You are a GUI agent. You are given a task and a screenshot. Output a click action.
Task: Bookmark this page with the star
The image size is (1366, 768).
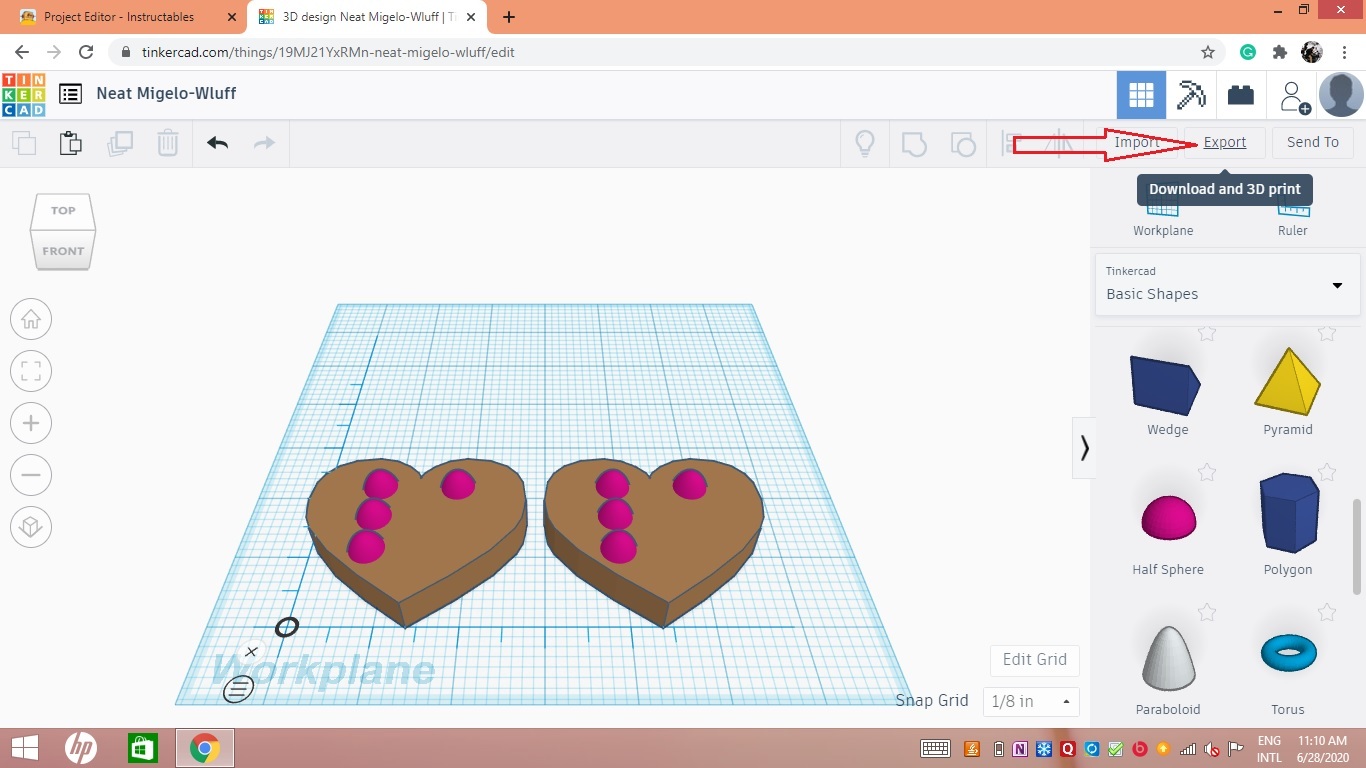(x=1208, y=52)
